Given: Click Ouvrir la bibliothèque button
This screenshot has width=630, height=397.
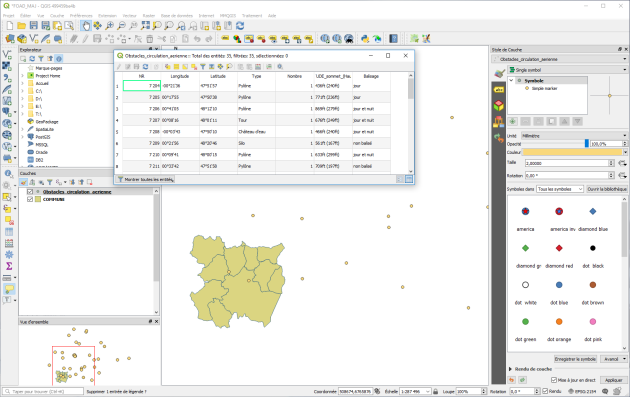Looking at the screenshot, I should pos(607,189).
